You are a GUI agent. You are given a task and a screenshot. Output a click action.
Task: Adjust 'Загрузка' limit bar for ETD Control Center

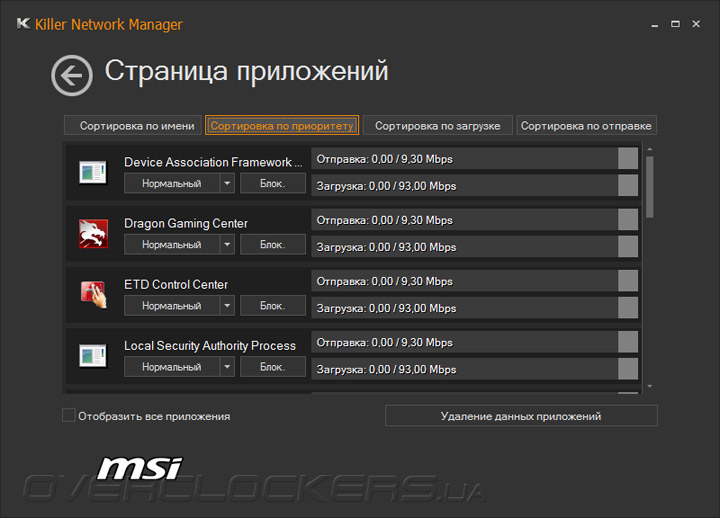point(475,308)
